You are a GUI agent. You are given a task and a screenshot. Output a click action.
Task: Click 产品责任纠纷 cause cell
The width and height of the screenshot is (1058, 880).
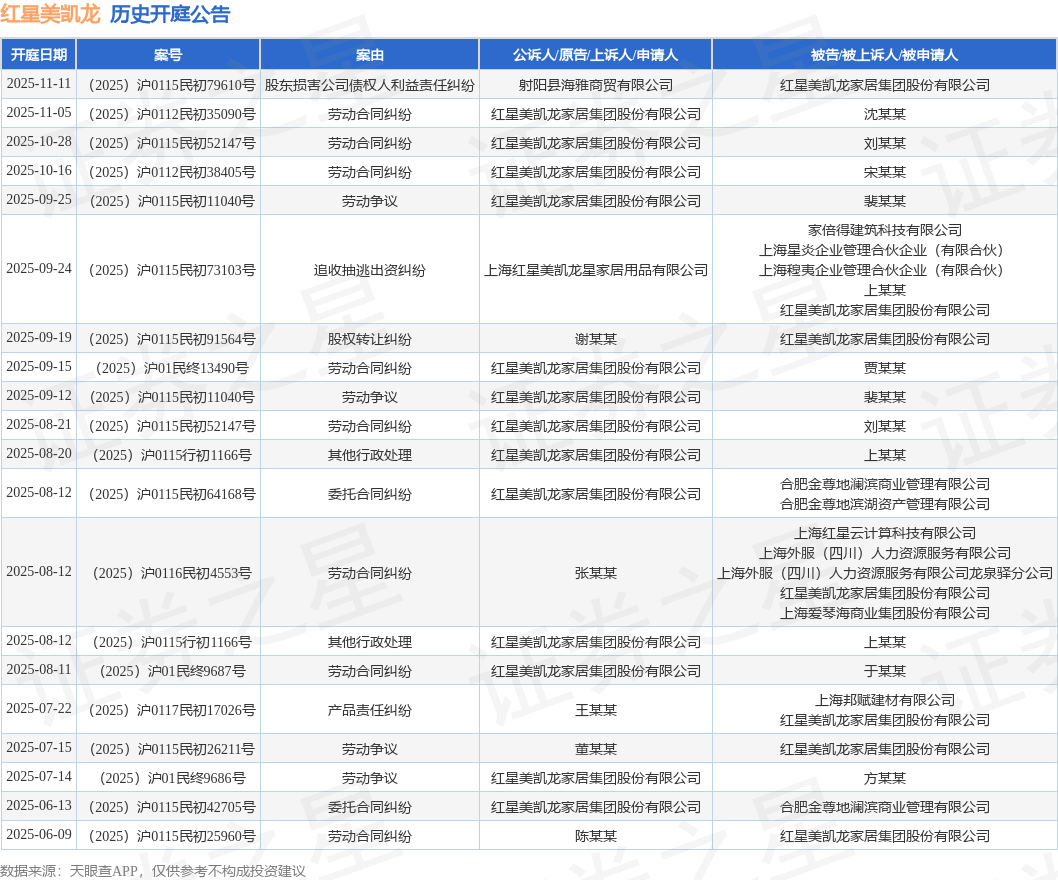pos(370,710)
